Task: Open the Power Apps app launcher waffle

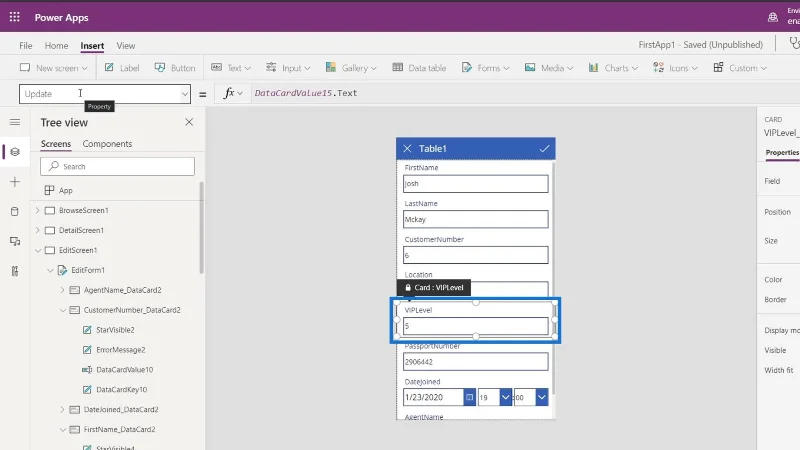Action: 14,17
